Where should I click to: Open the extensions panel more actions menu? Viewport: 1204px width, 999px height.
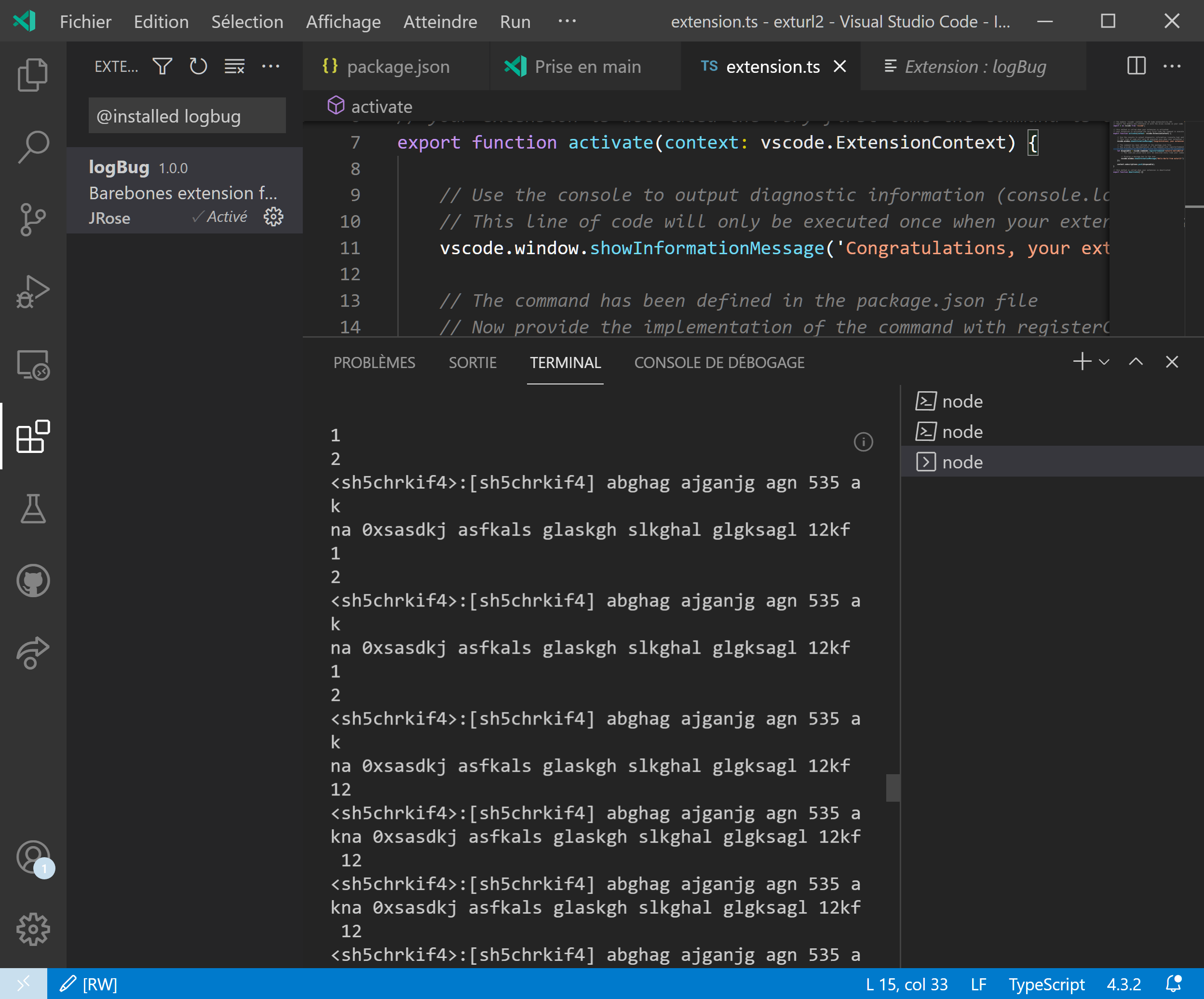pos(271,66)
